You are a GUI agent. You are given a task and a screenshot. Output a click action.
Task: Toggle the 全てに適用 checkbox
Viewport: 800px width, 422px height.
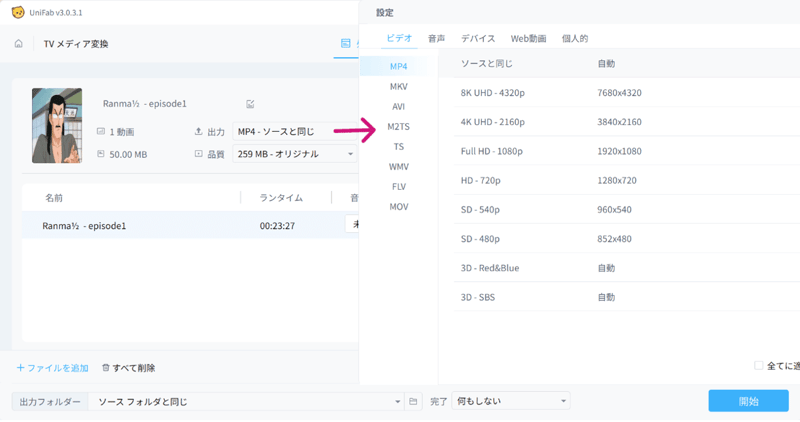(x=759, y=365)
